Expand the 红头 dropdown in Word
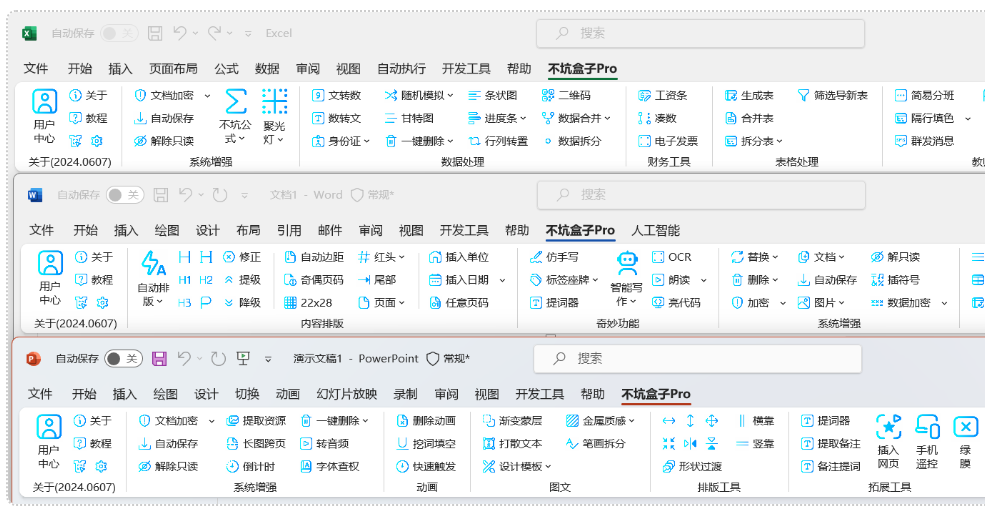The width and height of the screenshot is (985, 508). point(402,257)
